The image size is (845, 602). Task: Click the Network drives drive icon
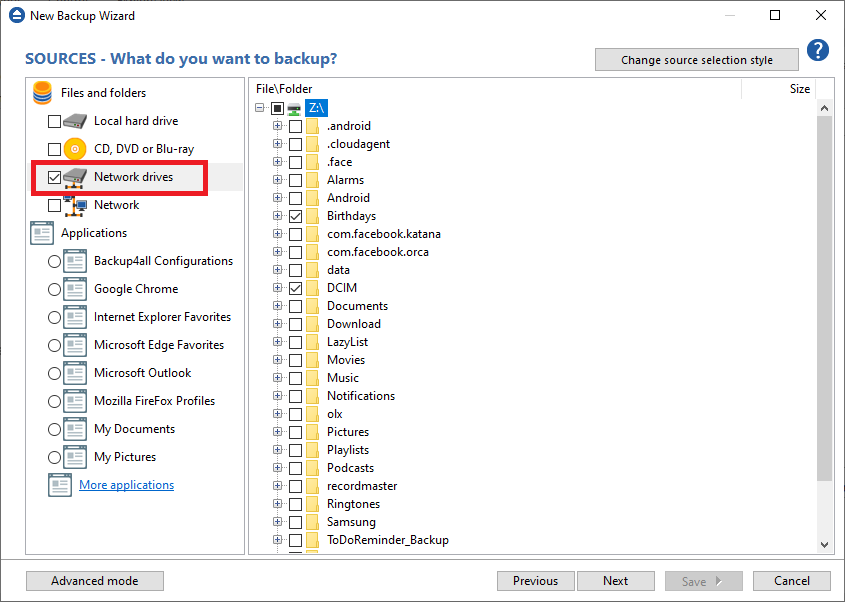(x=75, y=177)
